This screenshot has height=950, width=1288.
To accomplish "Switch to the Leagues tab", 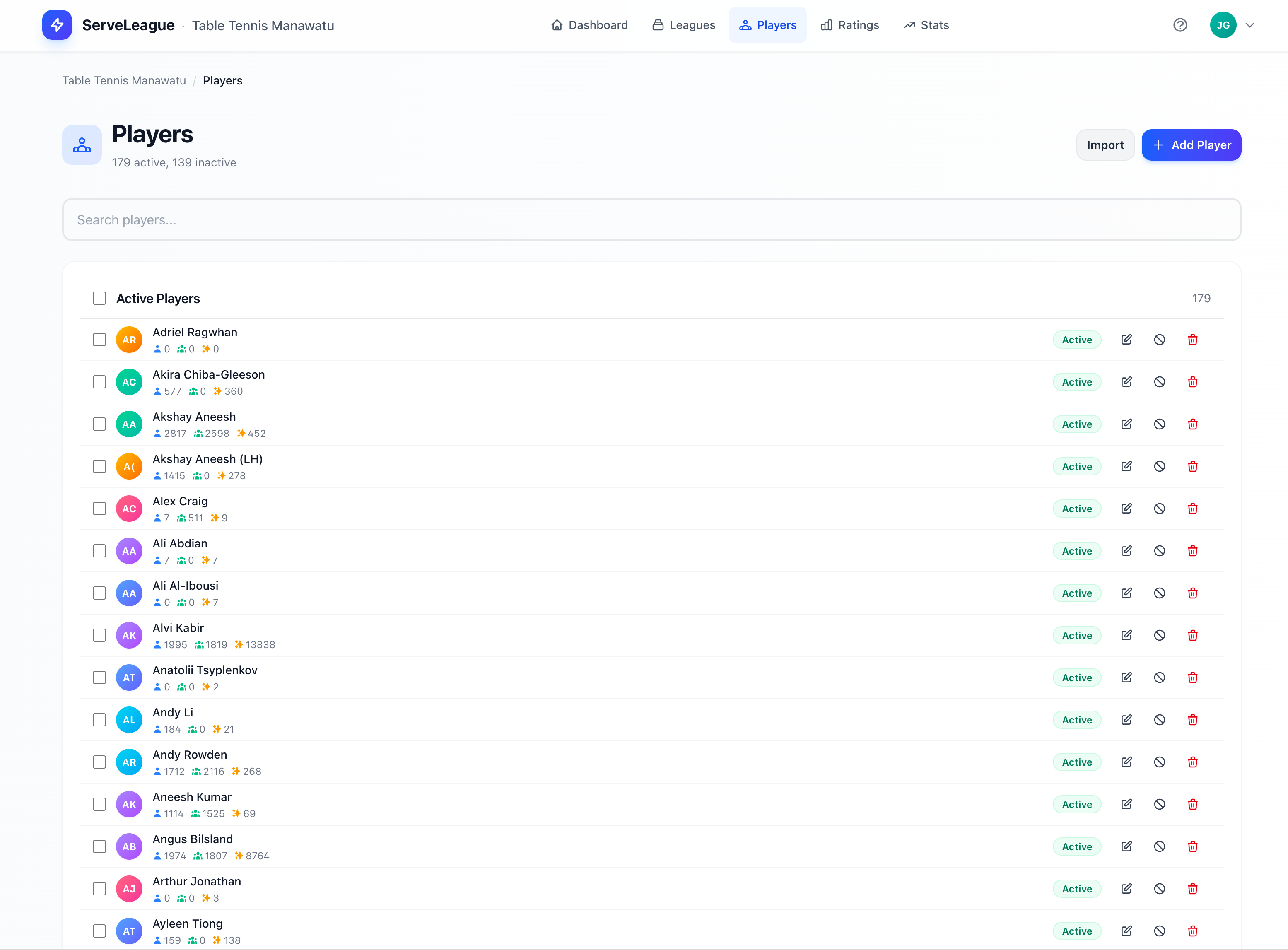I will (684, 25).
